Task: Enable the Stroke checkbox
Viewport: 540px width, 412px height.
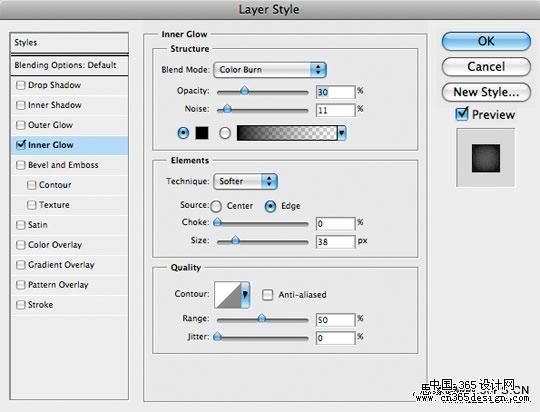Action: 21,305
